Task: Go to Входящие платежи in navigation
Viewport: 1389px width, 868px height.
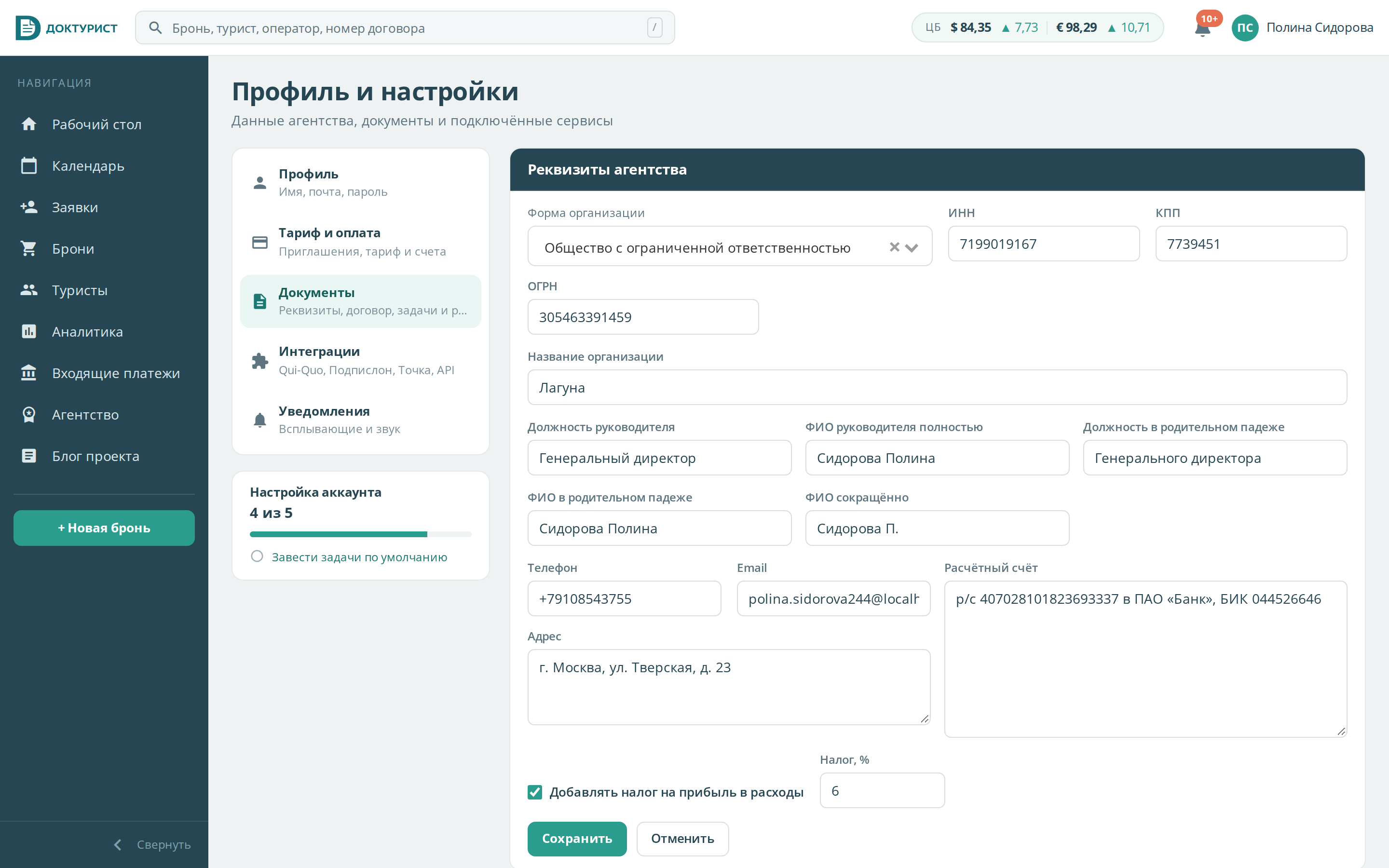Action: pos(104,373)
